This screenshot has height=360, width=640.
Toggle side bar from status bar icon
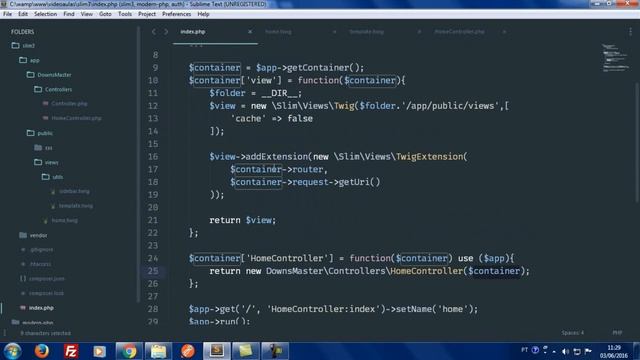[x=5, y=333]
